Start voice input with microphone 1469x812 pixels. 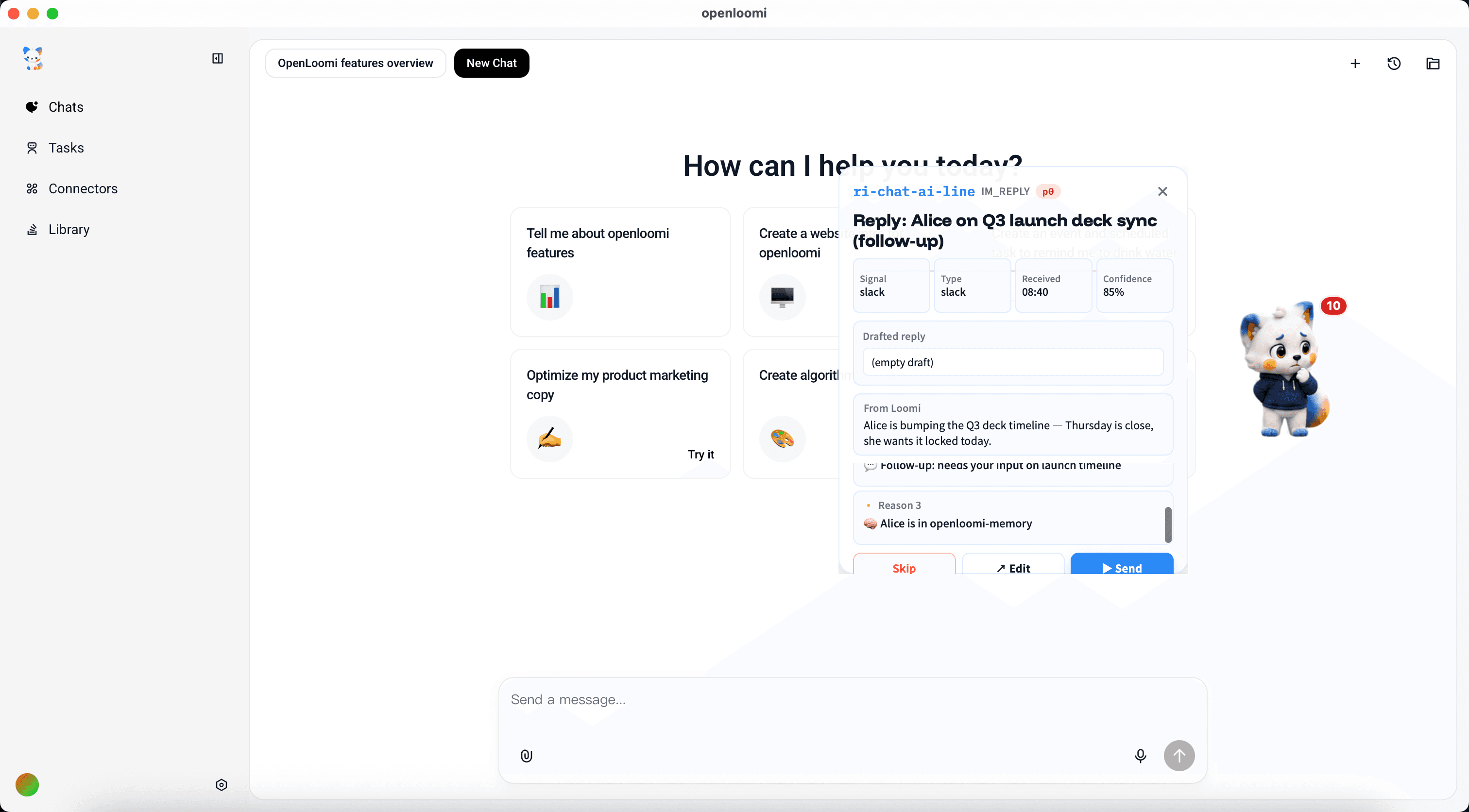tap(1140, 756)
